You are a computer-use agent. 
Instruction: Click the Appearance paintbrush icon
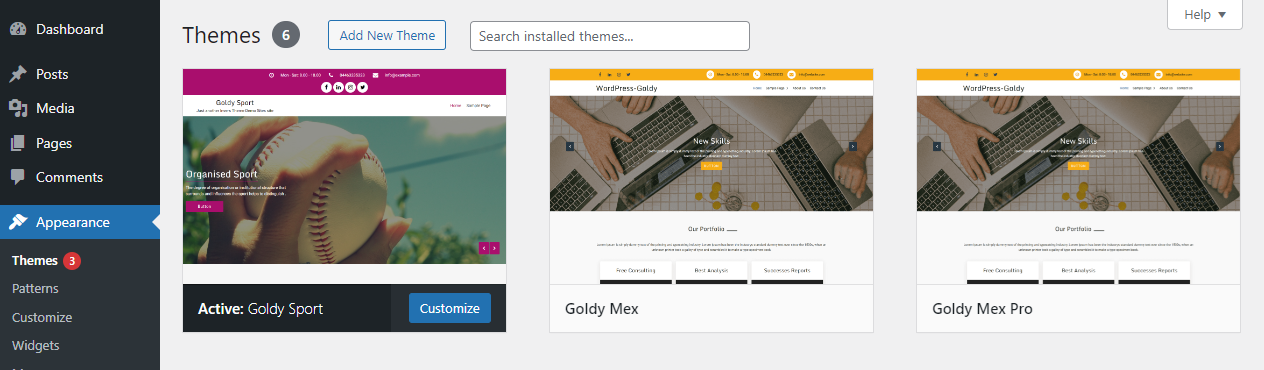click(18, 222)
